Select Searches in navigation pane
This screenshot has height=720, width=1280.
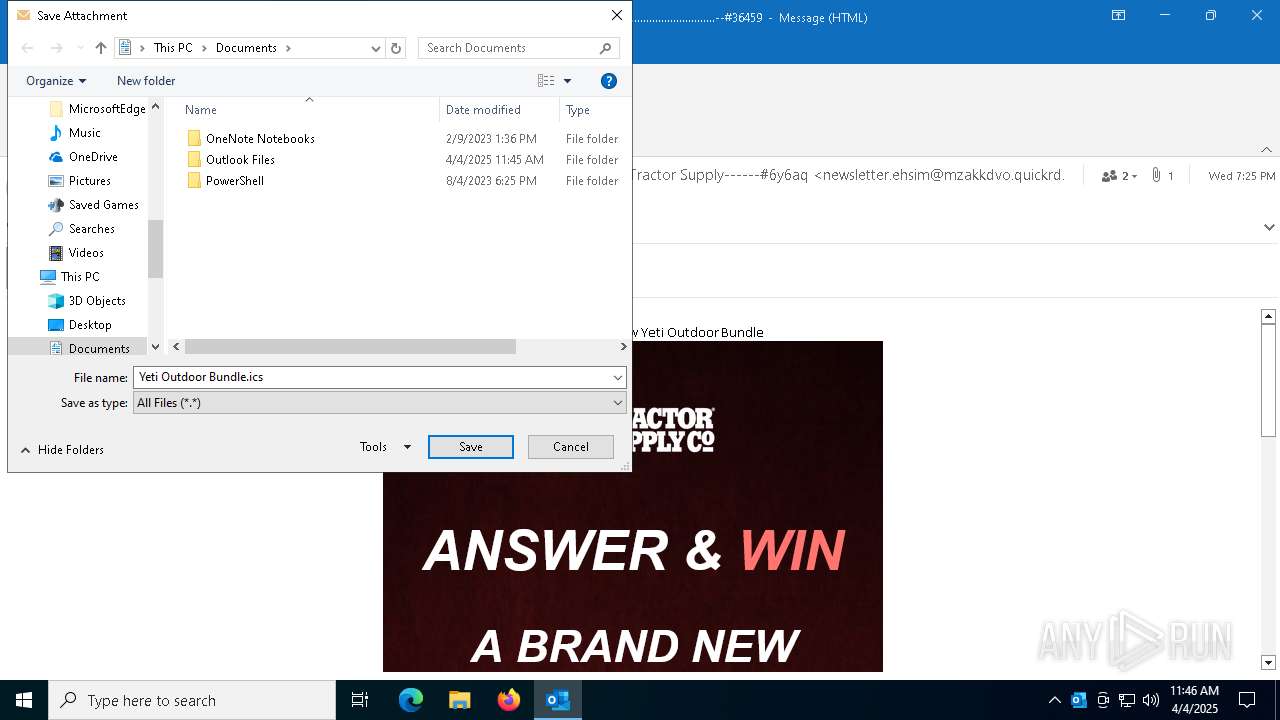[82, 229]
